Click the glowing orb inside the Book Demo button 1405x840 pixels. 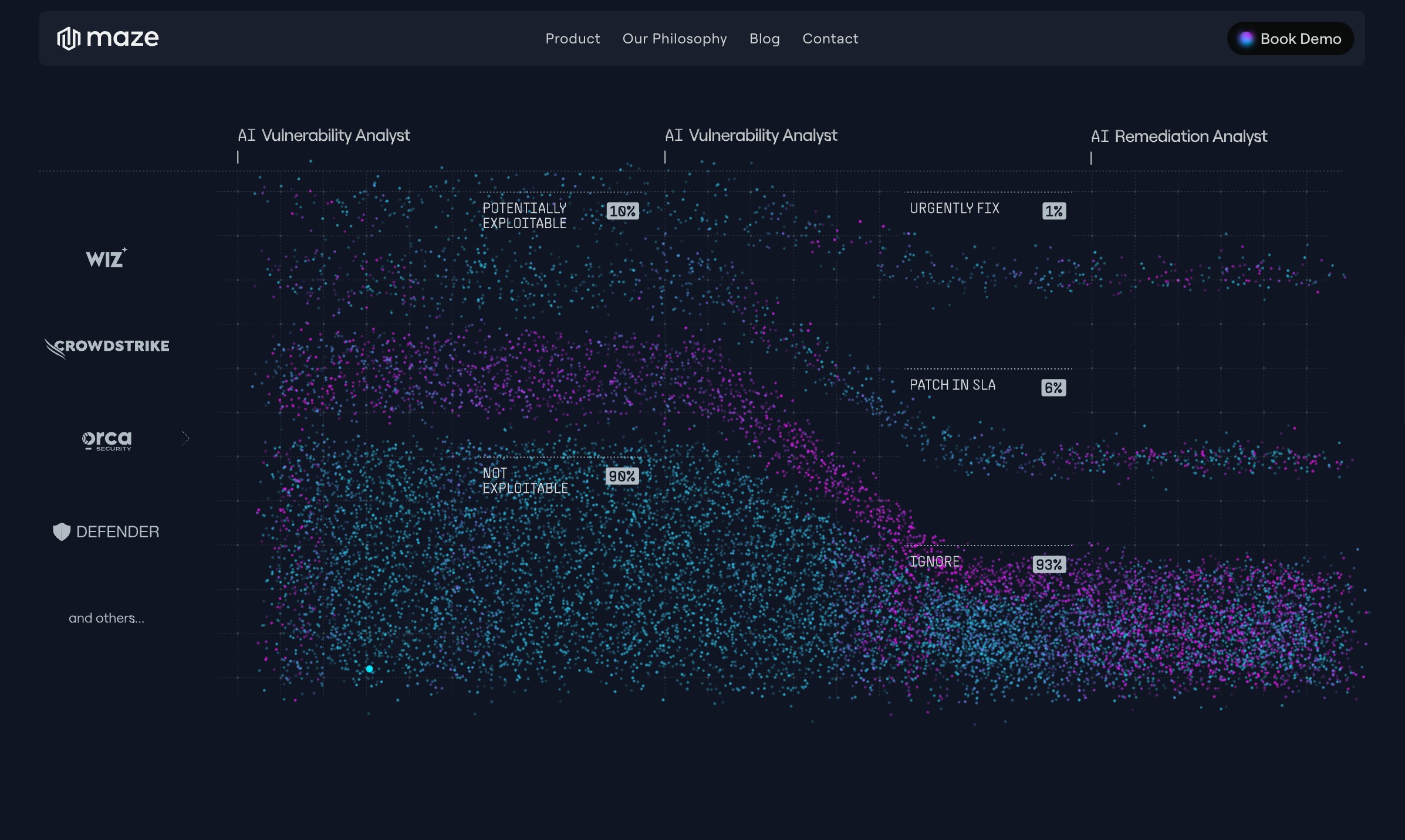pos(1246,39)
